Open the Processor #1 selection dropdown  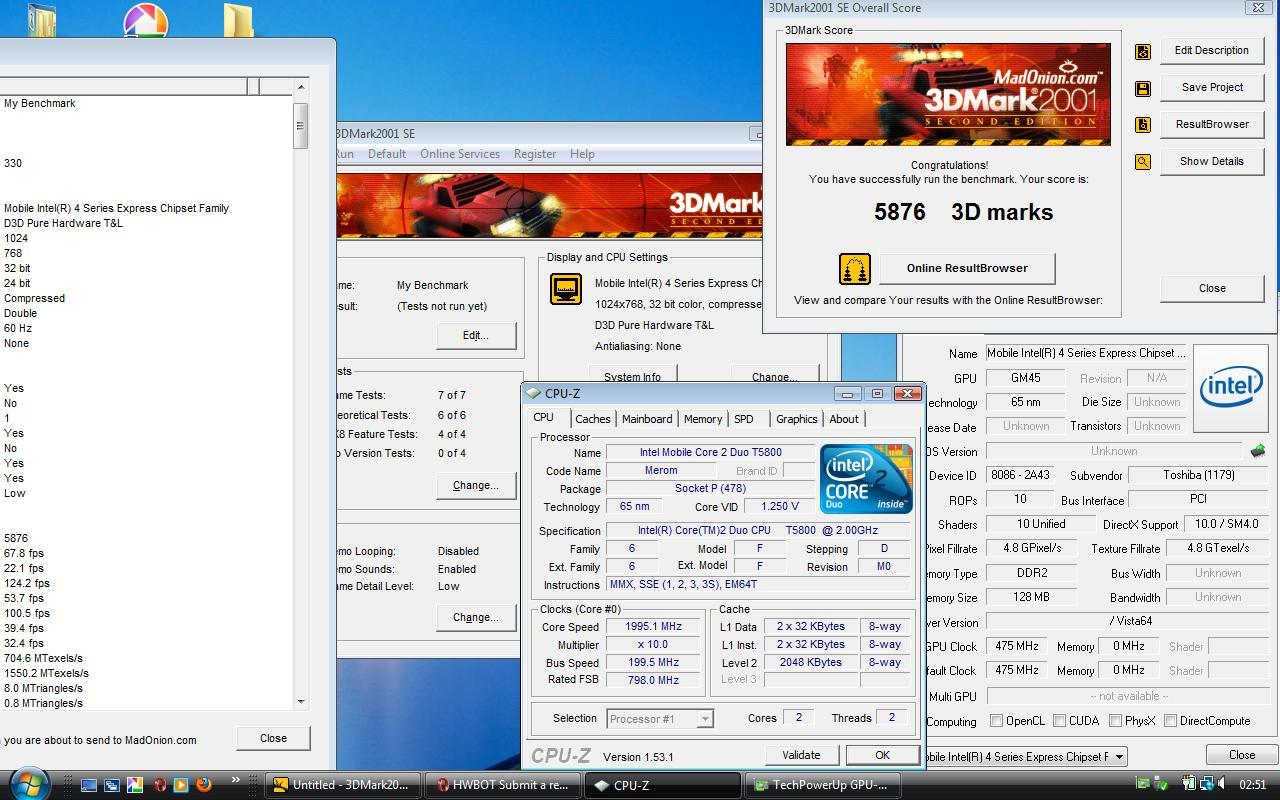pos(705,719)
